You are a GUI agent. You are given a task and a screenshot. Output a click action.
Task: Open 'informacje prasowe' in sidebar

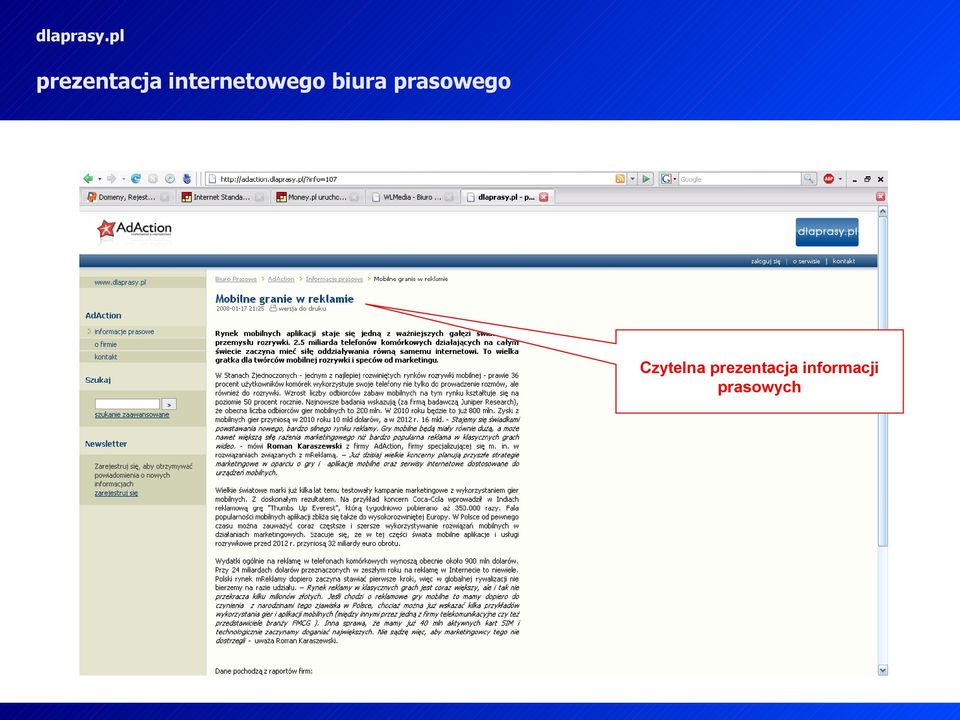(x=124, y=332)
